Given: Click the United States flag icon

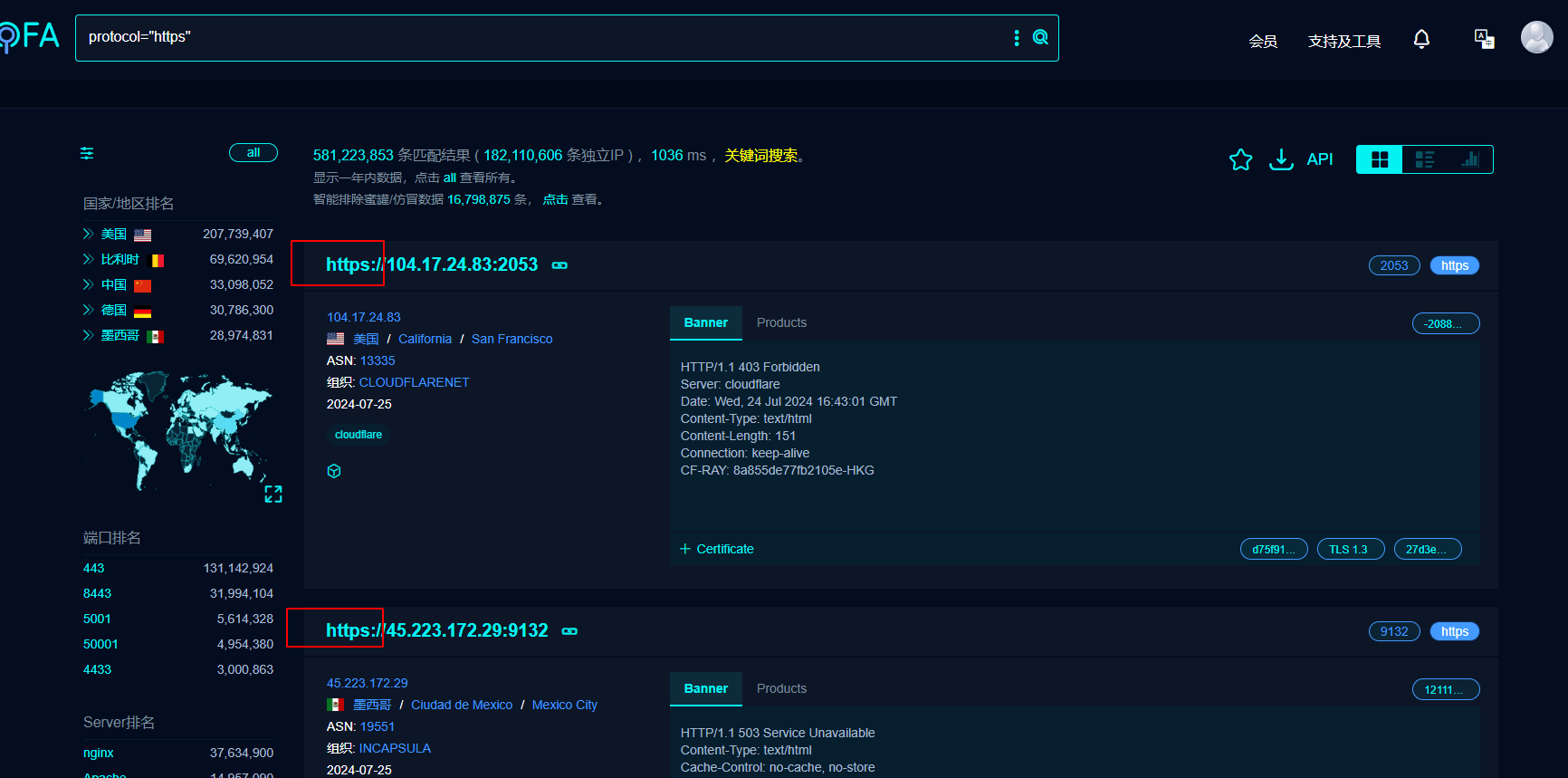Looking at the screenshot, I should coord(143,235).
